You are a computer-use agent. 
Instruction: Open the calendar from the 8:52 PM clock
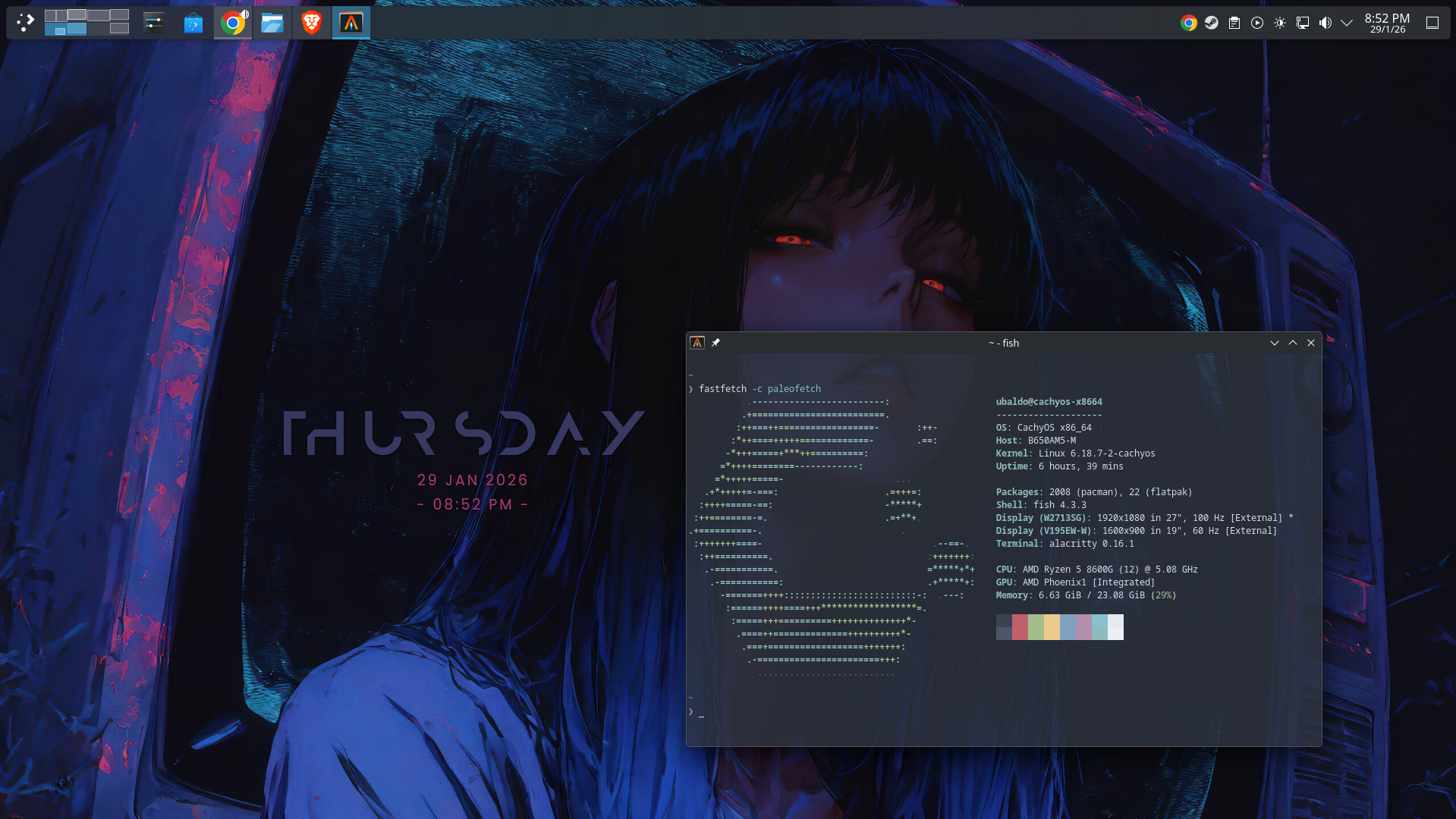(x=1387, y=23)
